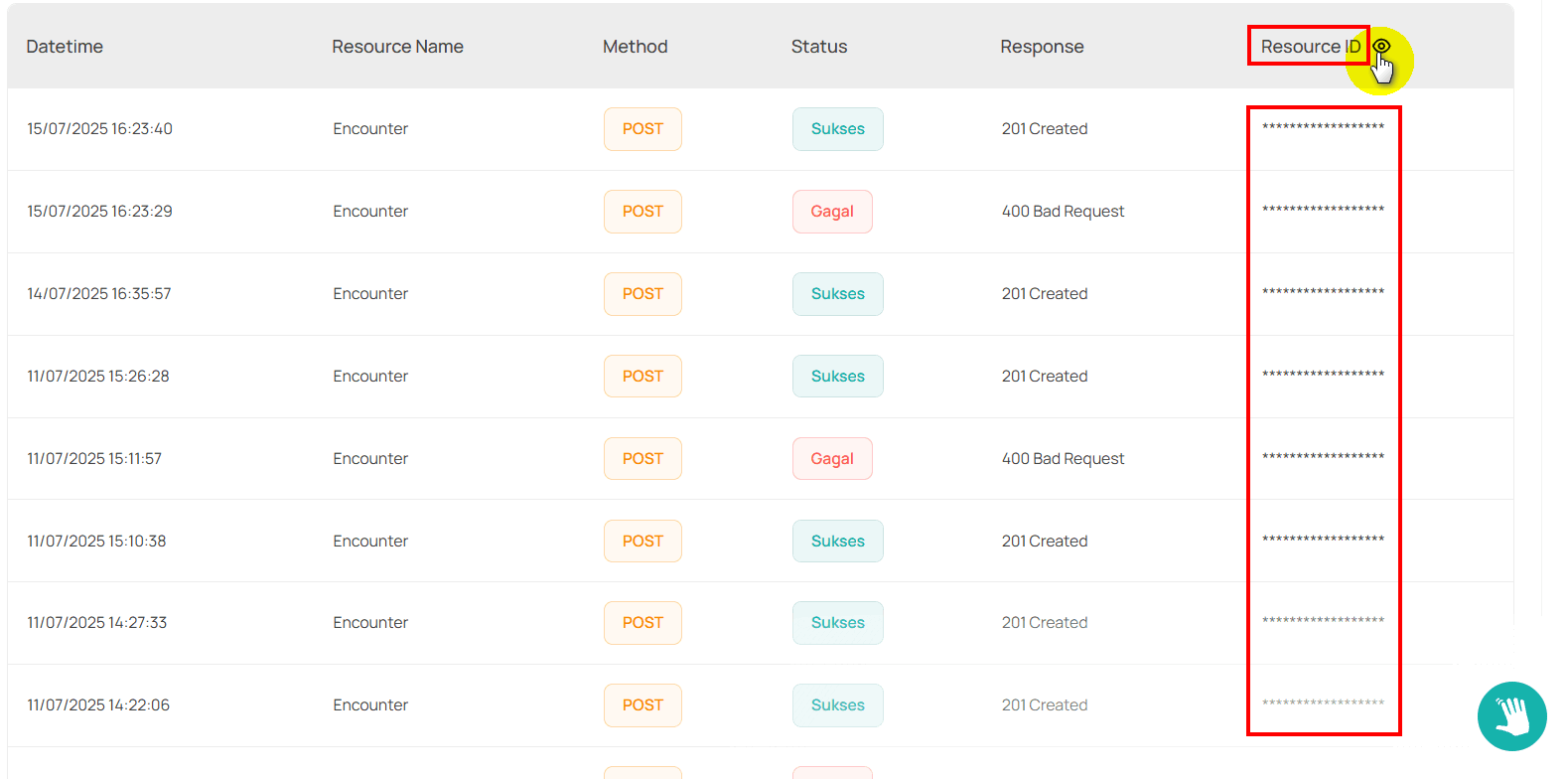Select datetime 11/07/2025 14:22:06

tap(98, 705)
